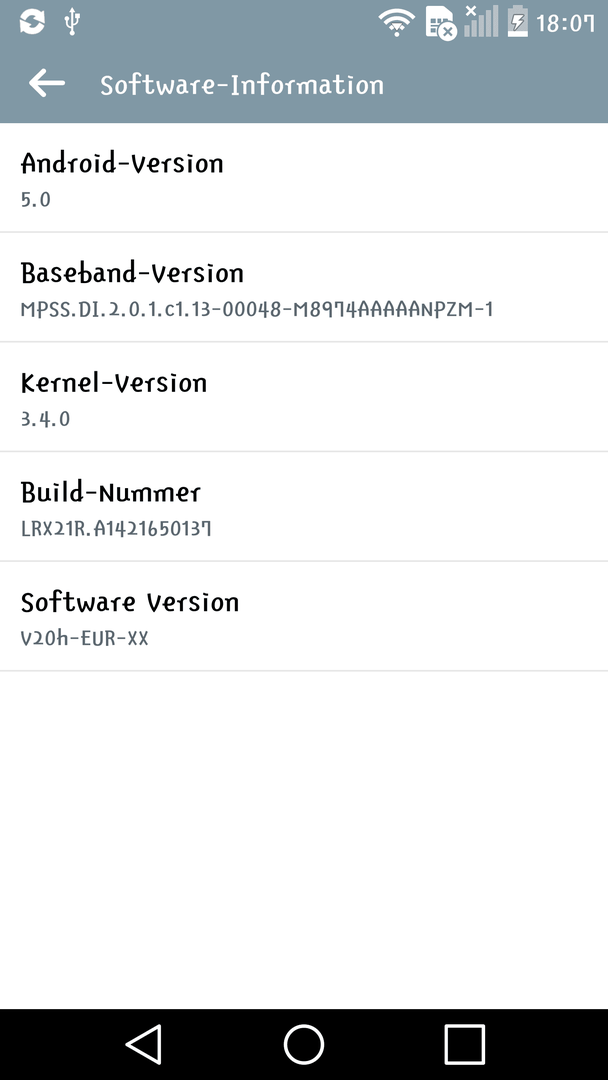Tap the Software-Information header title
The width and height of the screenshot is (608, 1080).
tap(242, 85)
